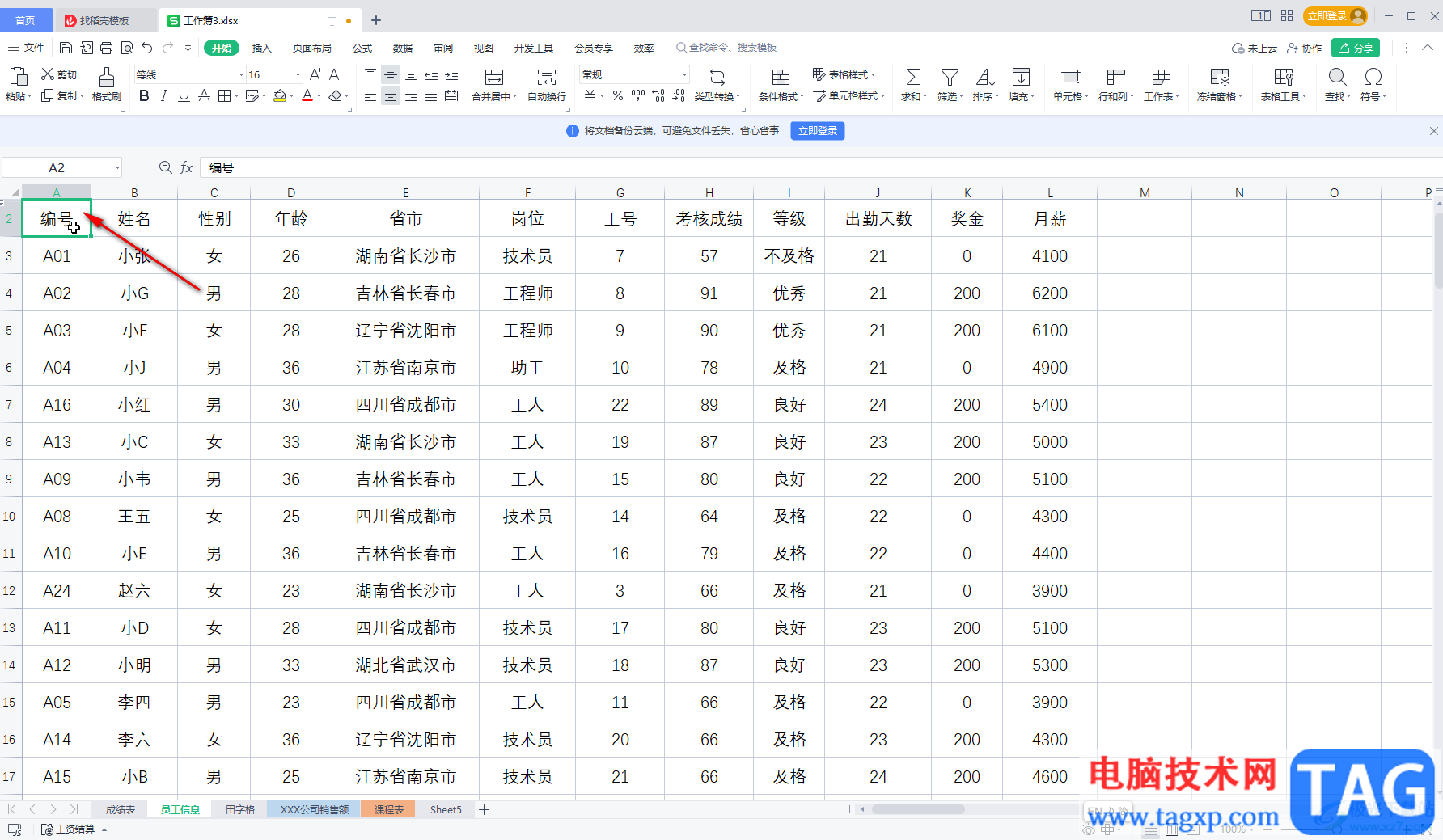Click the AutoSum sigma icon
Image resolution: width=1443 pixels, height=840 pixels.
tap(913, 77)
